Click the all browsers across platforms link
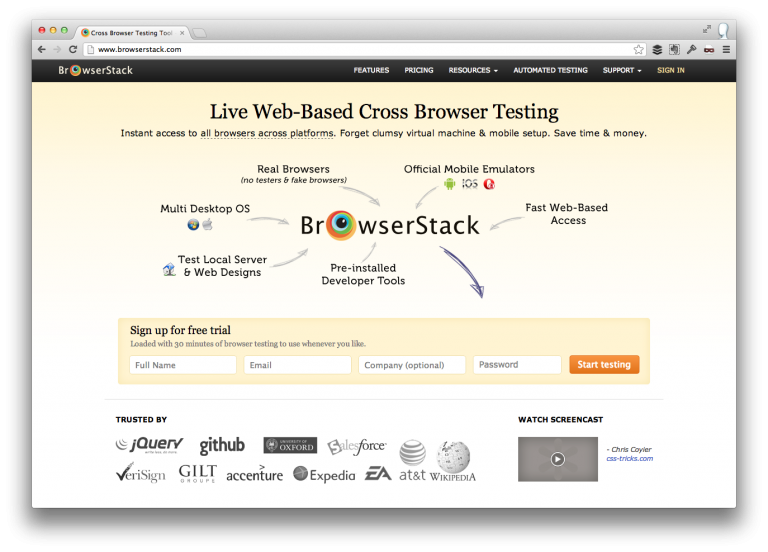This screenshot has height=552, width=768. coord(267,133)
